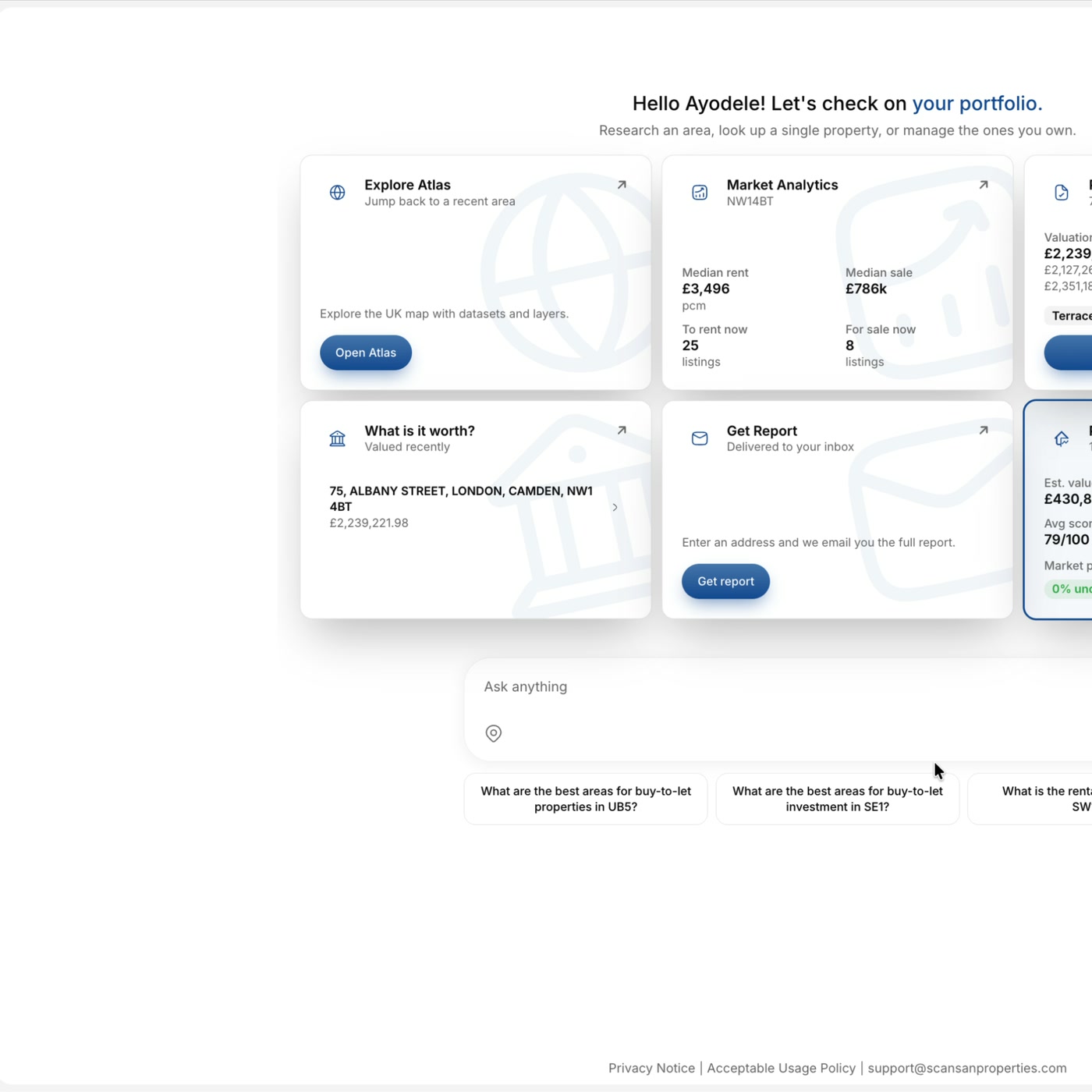The height and width of the screenshot is (1092, 1092).
Task: Click the Open Atlas button
Action: tap(366, 353)
